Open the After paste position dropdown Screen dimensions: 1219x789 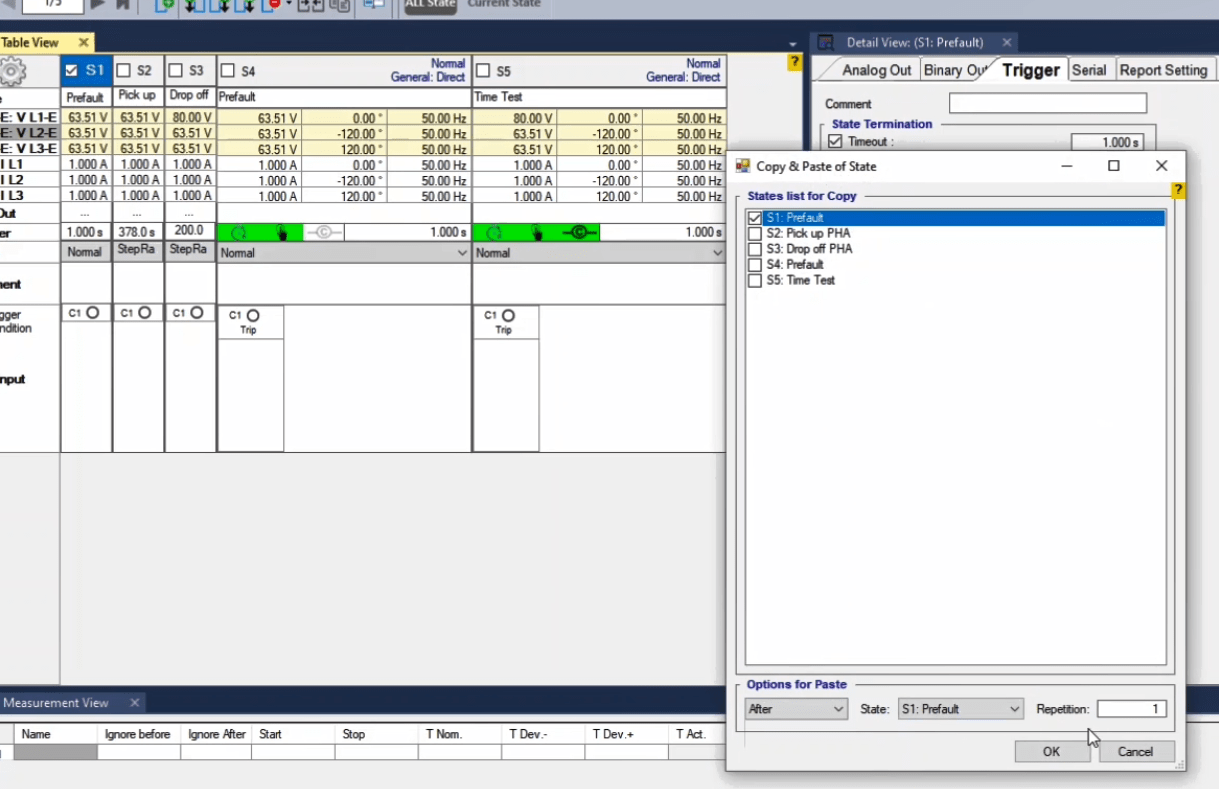point(797,709)
